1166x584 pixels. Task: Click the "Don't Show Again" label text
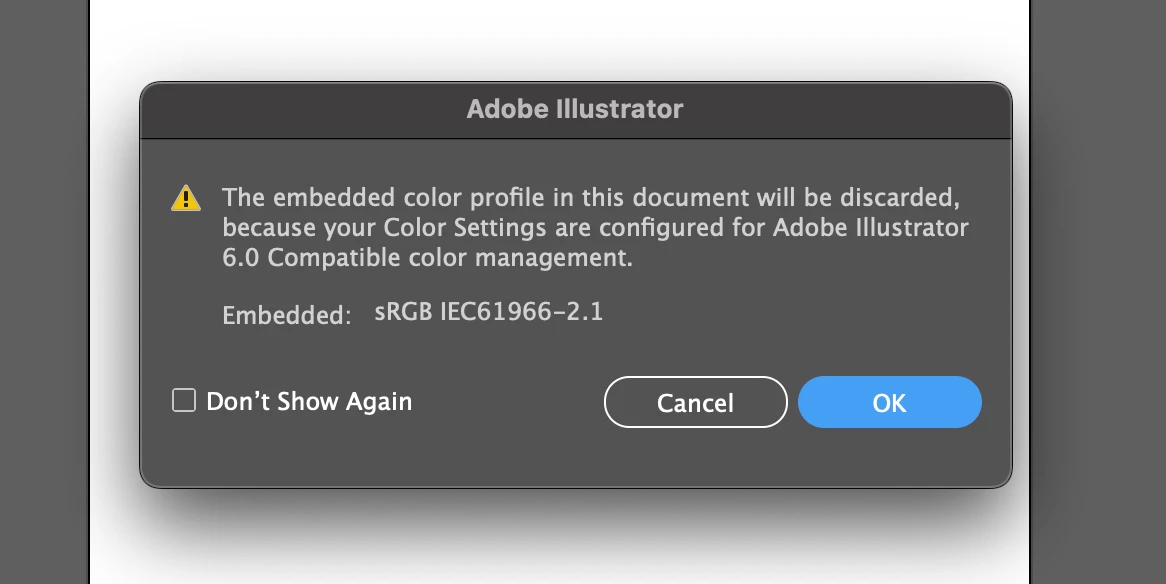click(x=309, y=402)
